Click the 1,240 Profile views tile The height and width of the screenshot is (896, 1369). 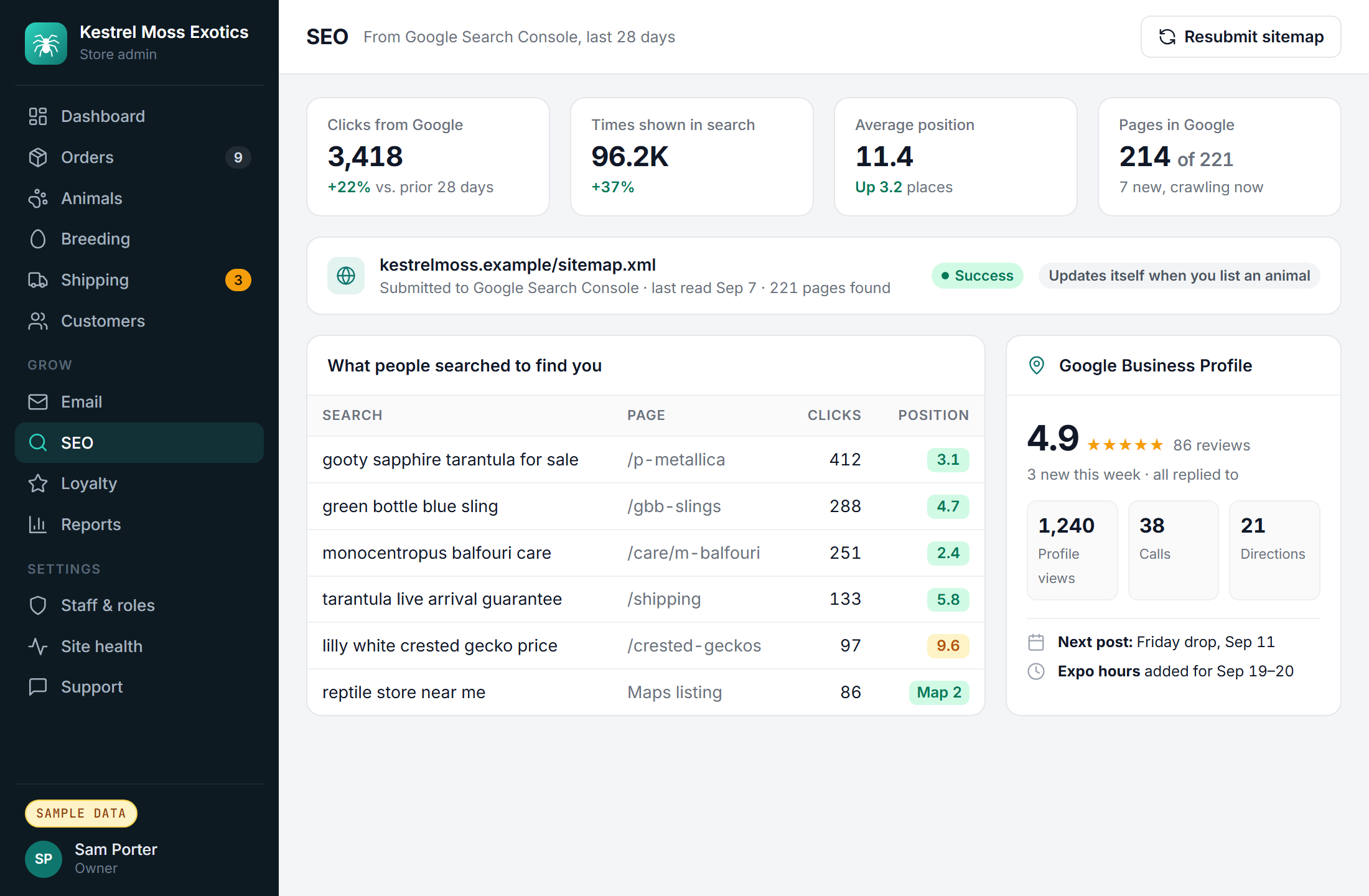click(1072, 550)
